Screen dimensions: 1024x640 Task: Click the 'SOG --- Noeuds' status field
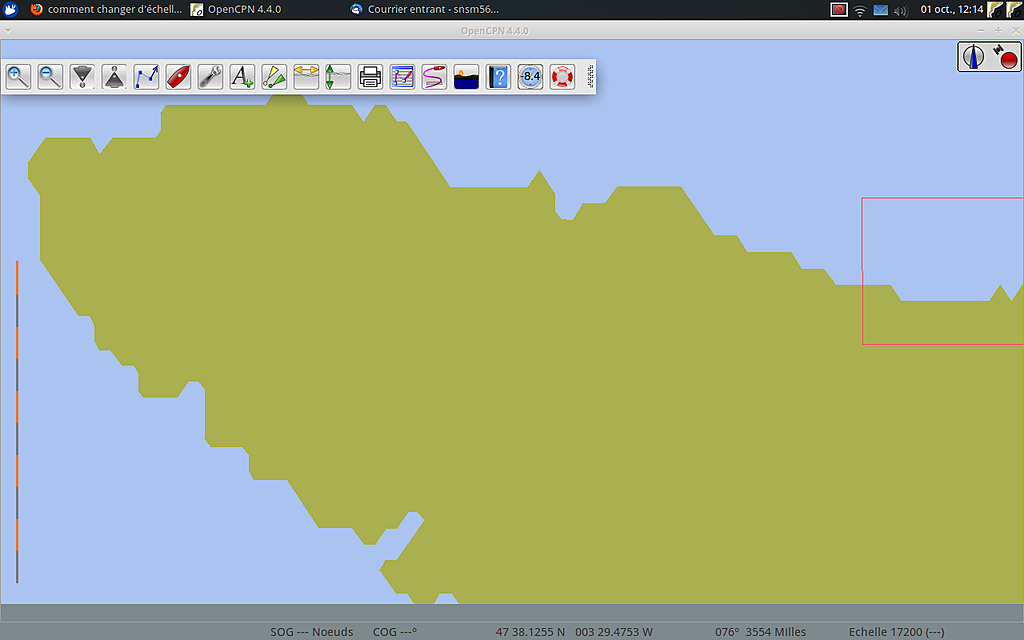pyautogui.click(x=312, y=632)
